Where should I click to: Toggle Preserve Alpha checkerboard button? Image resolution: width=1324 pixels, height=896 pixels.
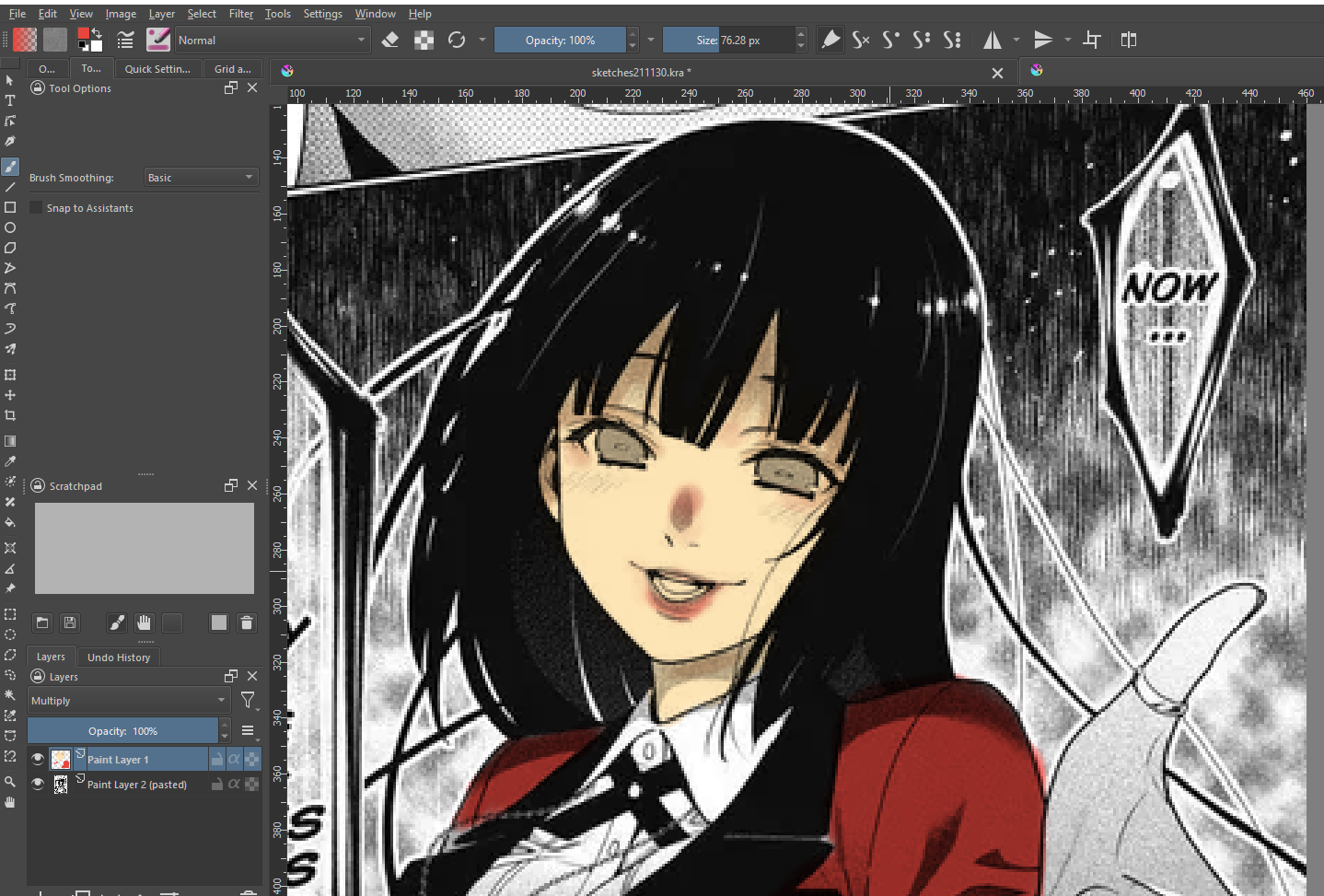[424, 40]
